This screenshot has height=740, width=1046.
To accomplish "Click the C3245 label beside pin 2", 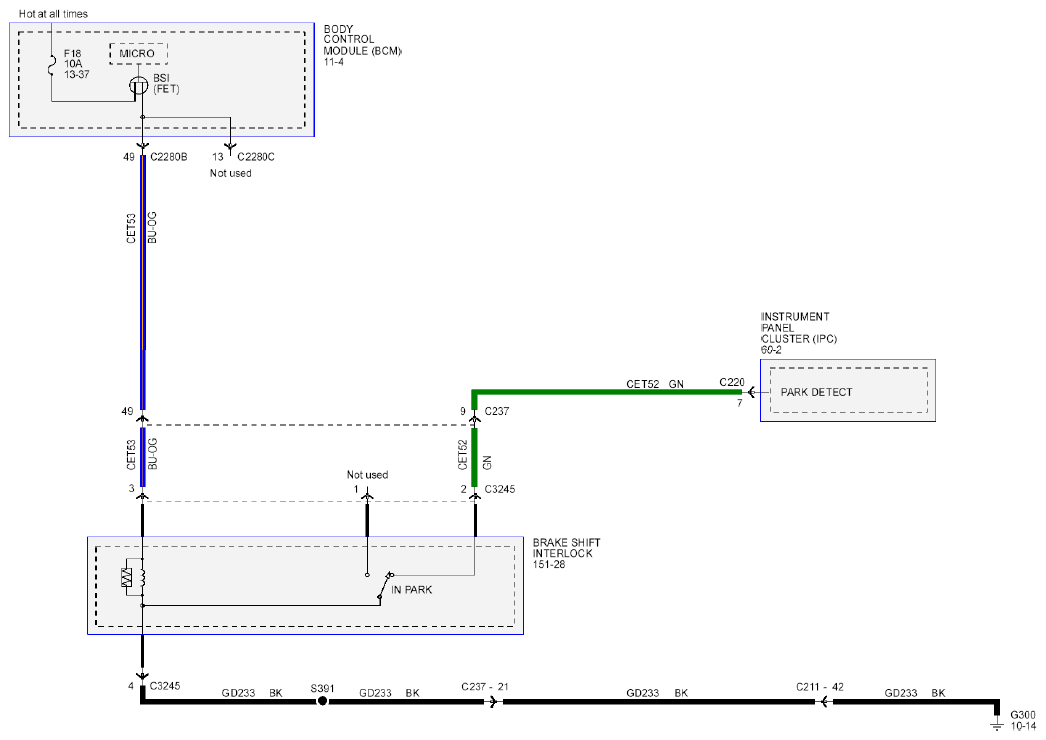I will pyautogui.click(x=500, y=489).
